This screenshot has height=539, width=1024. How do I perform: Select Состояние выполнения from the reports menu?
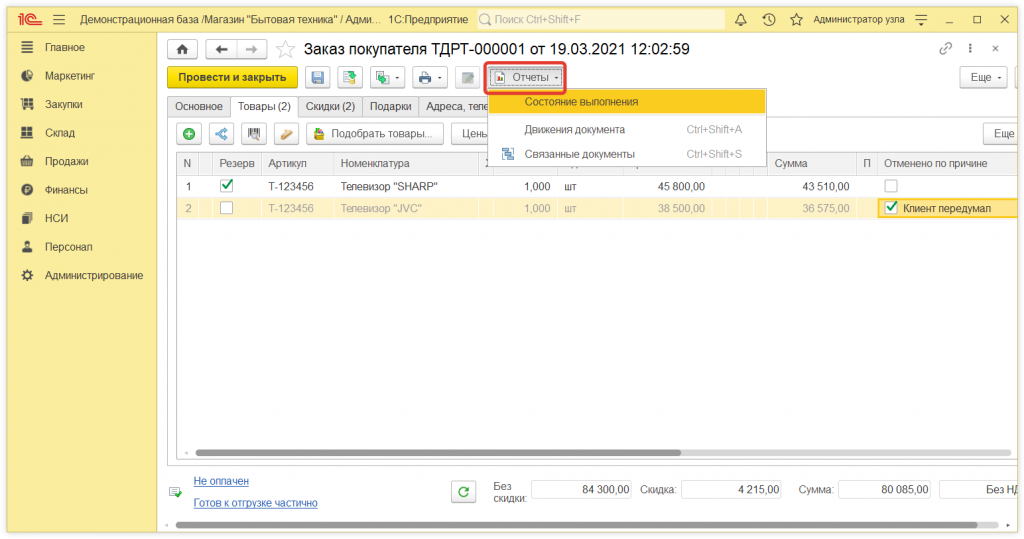[x=581, y=101]
